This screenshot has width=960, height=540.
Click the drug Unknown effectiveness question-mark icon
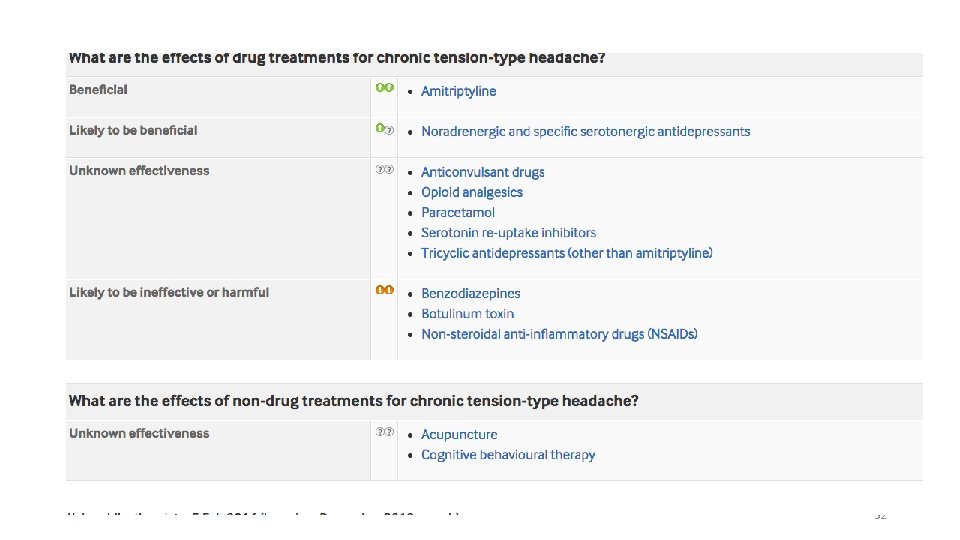[x=384, y=170]
